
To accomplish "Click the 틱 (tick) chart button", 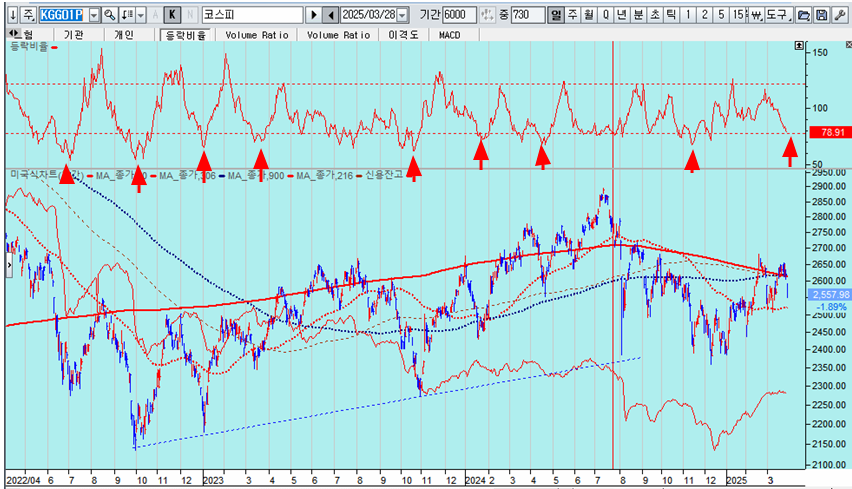I will (x=670, y=15).
